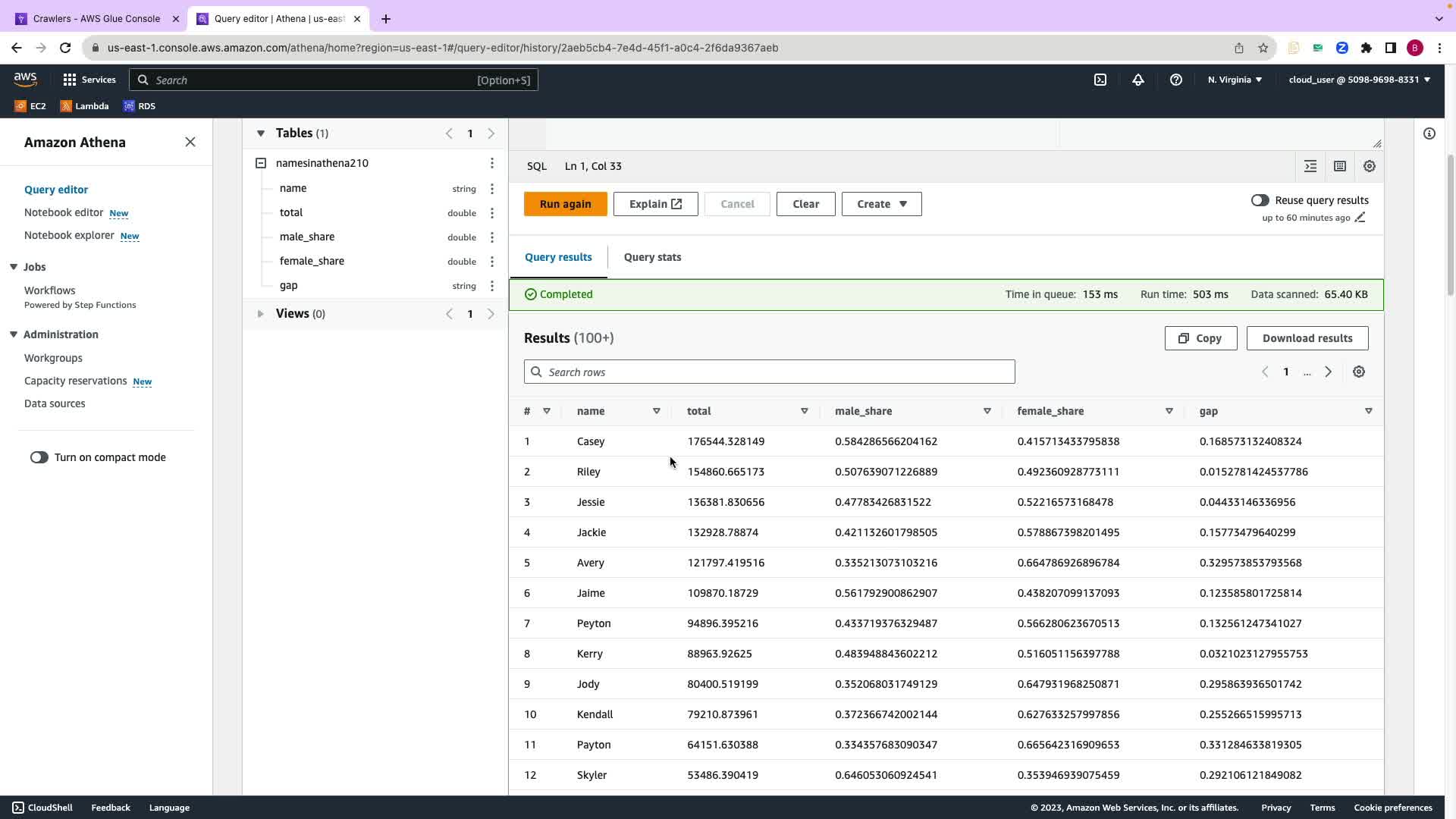Open N. Virginia region dropdown
Screen dimensions: 1456x819
tap(1235, 80)
